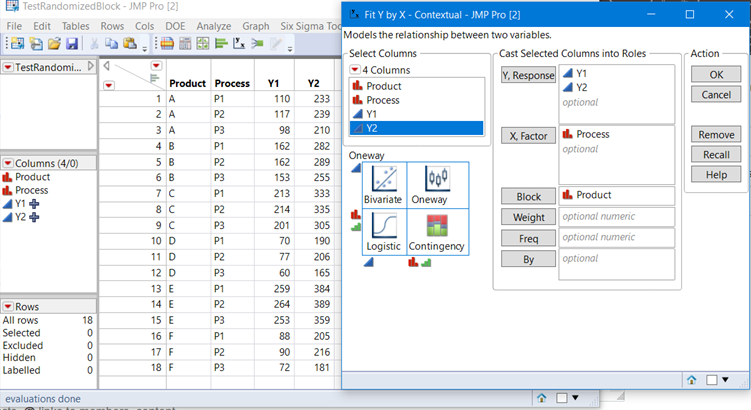
Task: Expand the first toolbar overflow arrow
Action: 145,48
